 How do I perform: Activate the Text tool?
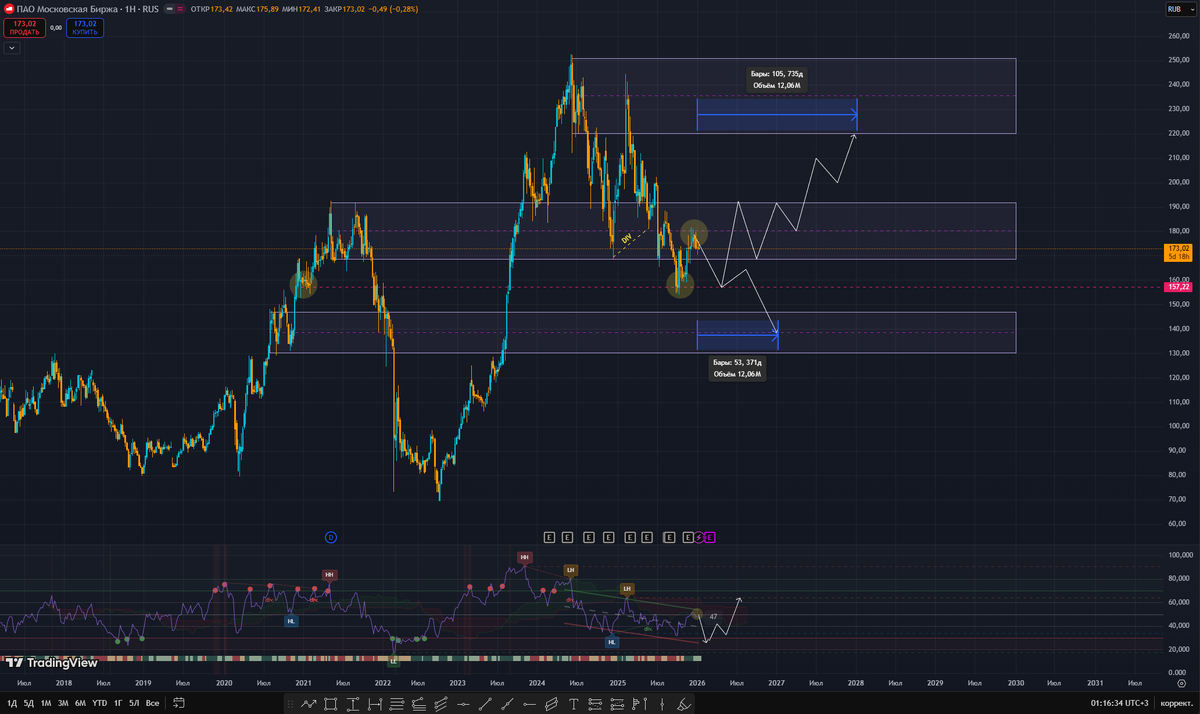(x=573, y=704)
